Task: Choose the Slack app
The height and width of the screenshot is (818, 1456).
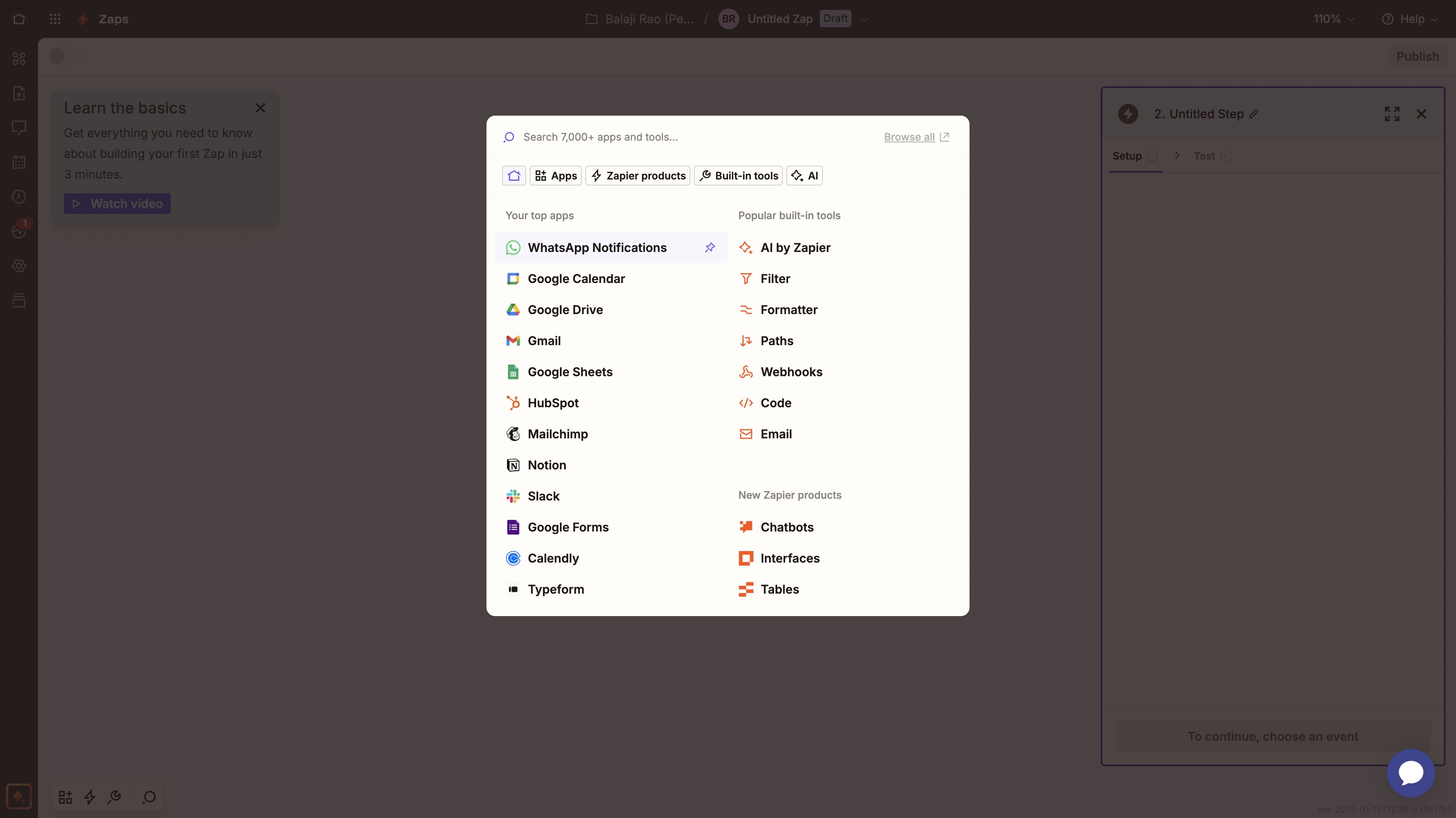Action: pyautogui.click(x=610, y=496)
